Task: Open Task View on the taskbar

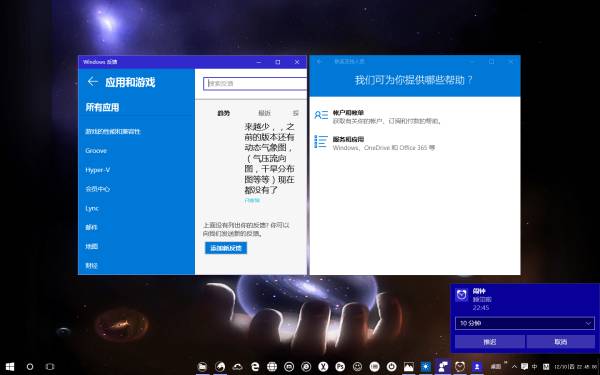Action: click(50, 367)
